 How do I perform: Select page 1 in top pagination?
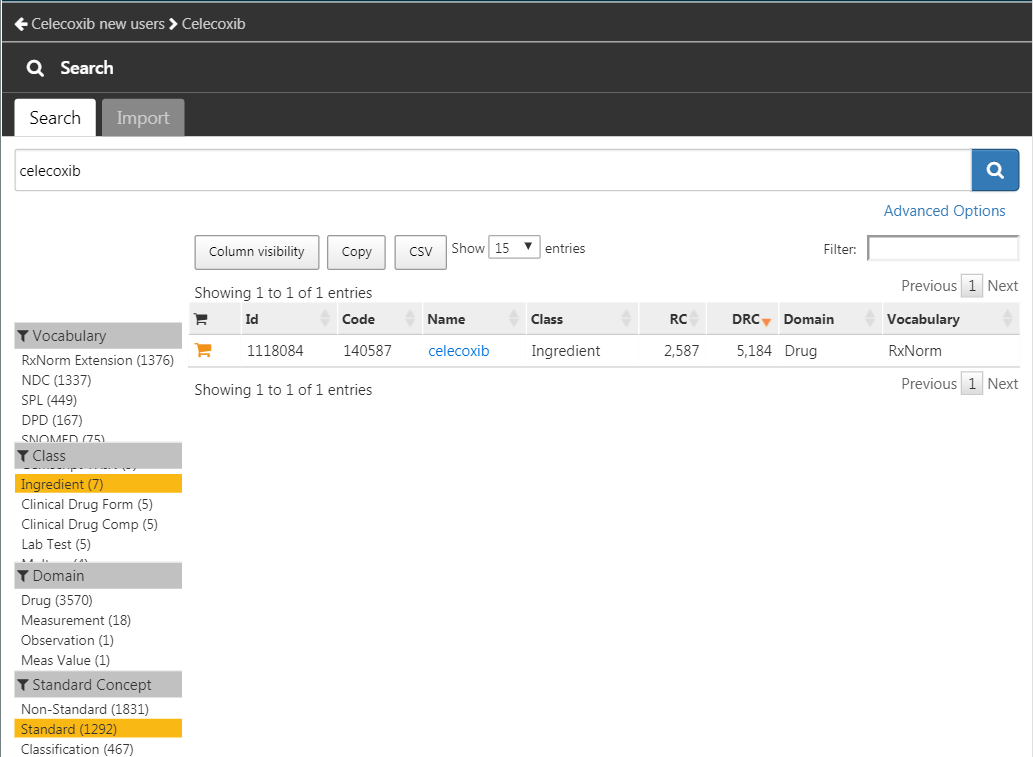point(972,286)
